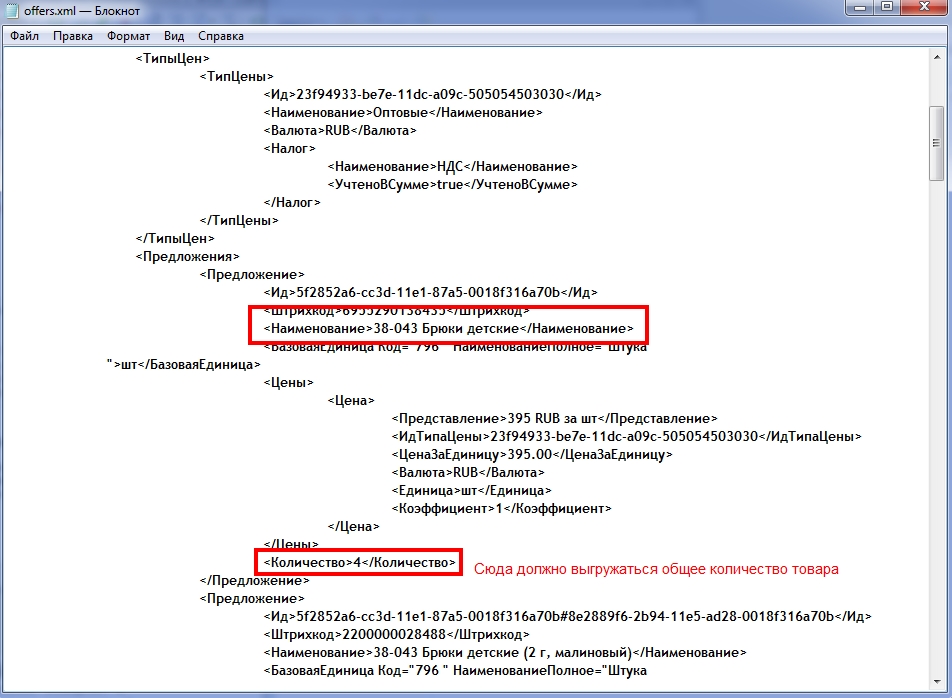952x698 pixels.
Task: Open the Файл menu
Action: pos(24,36)
